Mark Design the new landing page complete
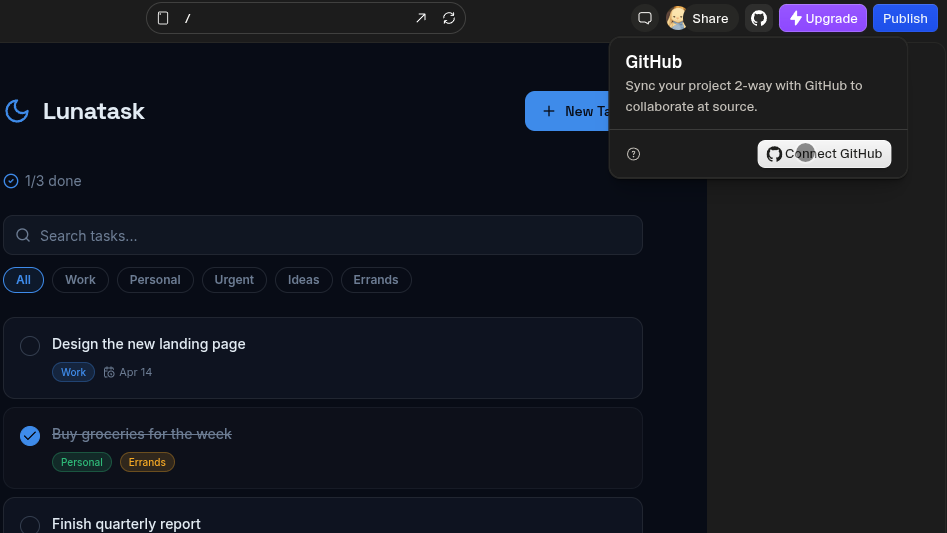The height and width of the screenshot is (533, 947). coord(30,346)
